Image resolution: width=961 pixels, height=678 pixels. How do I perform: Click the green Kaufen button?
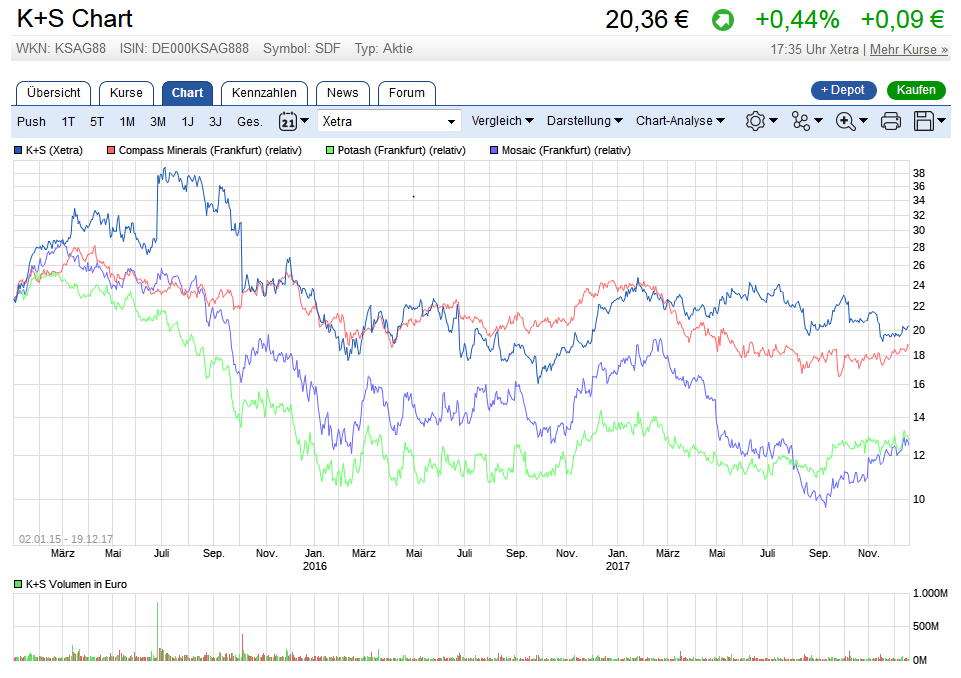point(916,90)
